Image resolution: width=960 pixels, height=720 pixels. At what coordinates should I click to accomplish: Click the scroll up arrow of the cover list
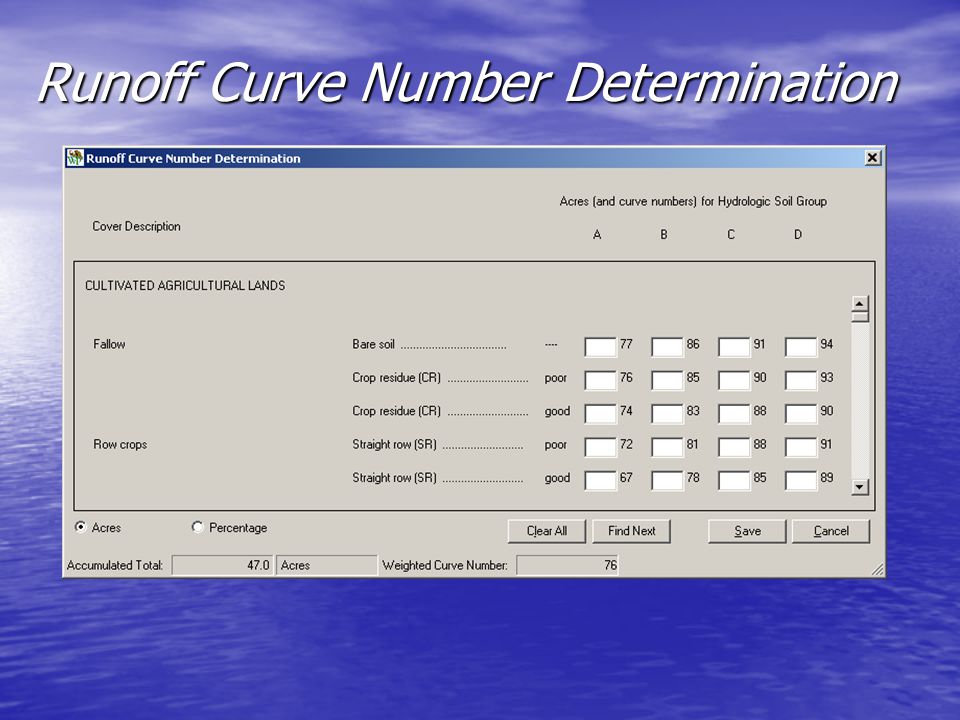860,303
